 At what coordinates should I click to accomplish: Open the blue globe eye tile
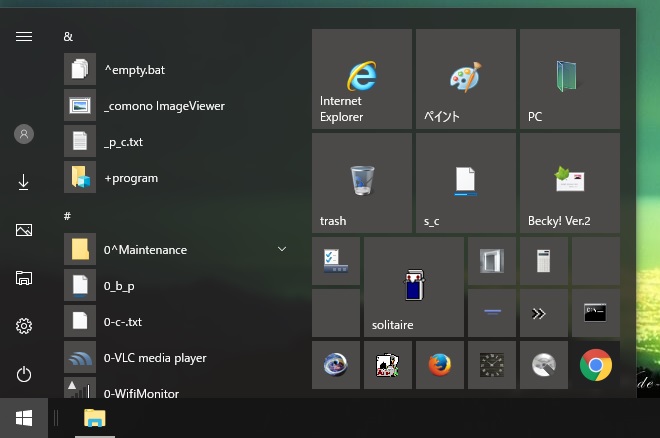pos(336,365)
